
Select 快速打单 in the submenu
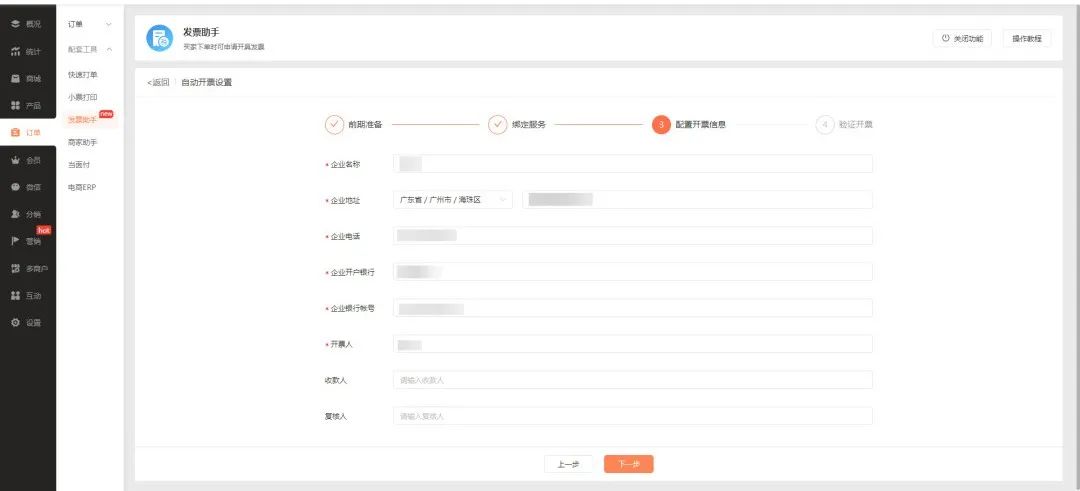tap(83, 75)
